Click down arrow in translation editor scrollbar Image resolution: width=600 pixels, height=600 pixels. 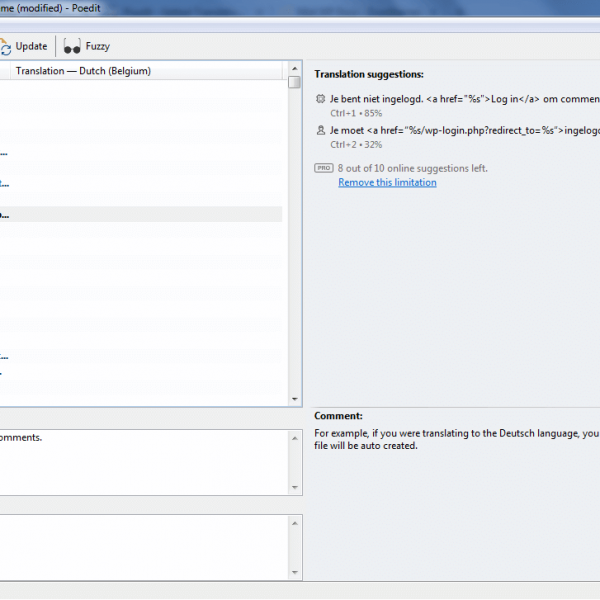[x=294, y=572]
